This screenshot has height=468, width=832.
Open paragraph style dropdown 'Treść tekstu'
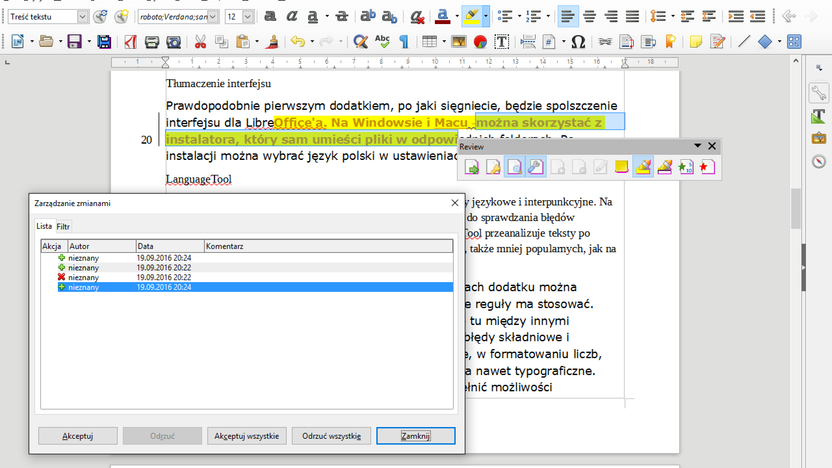82,16
